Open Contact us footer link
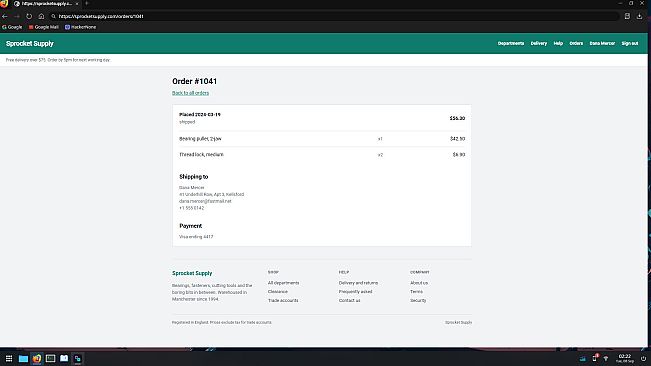 pos(350,300)
